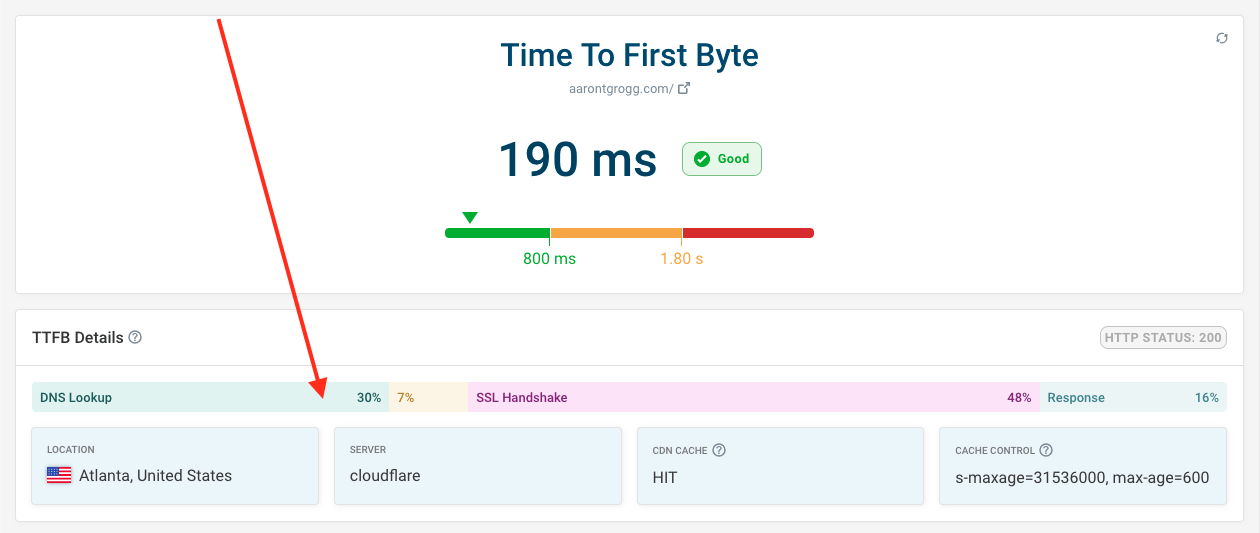The width and height of the screenshot is (1260, 533).
Task: Select the DNS Lookup segment of the breakdown bar
Action: 210,397
